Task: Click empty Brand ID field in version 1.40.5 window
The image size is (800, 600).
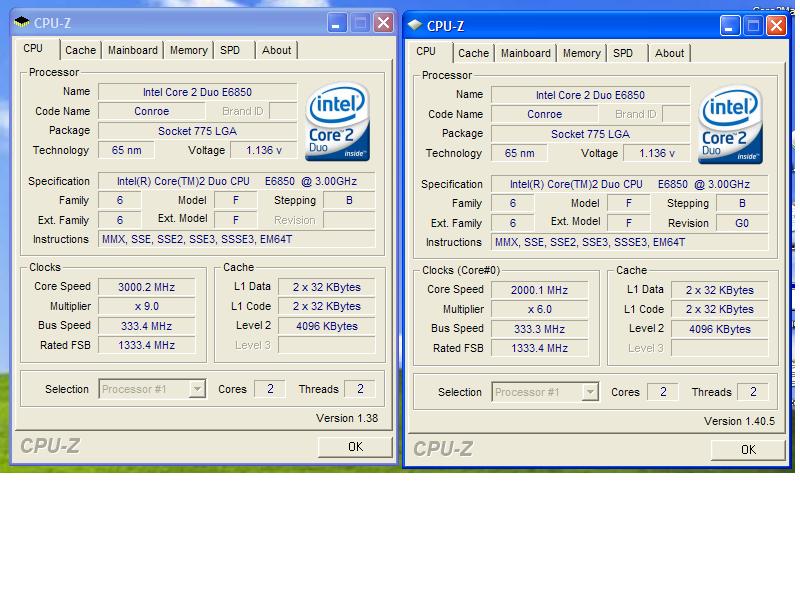Action: (x=676, y=114)
